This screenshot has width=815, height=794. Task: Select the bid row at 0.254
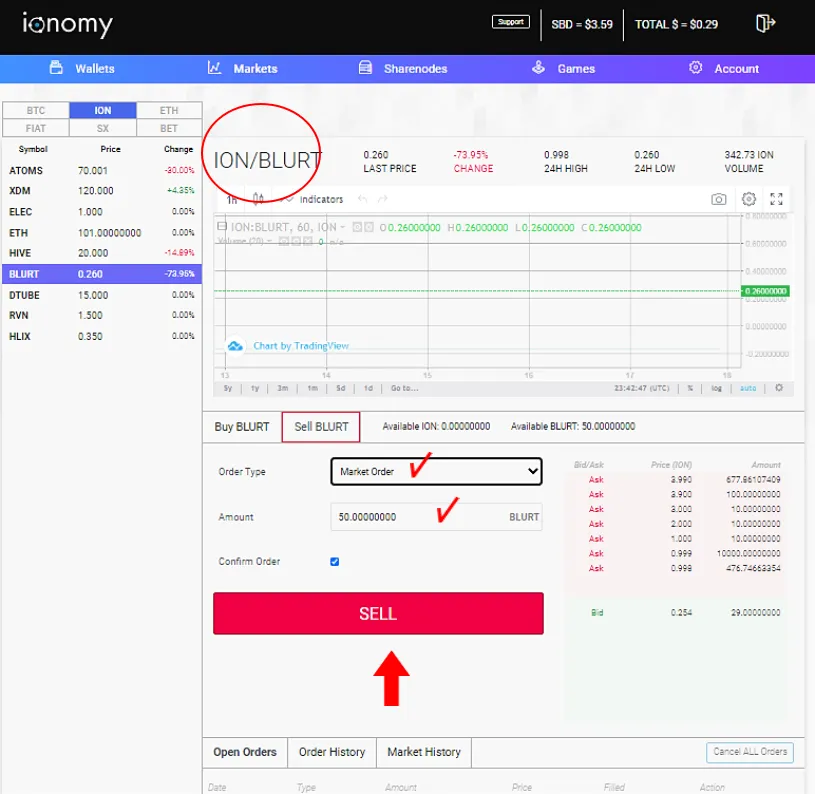674,613
